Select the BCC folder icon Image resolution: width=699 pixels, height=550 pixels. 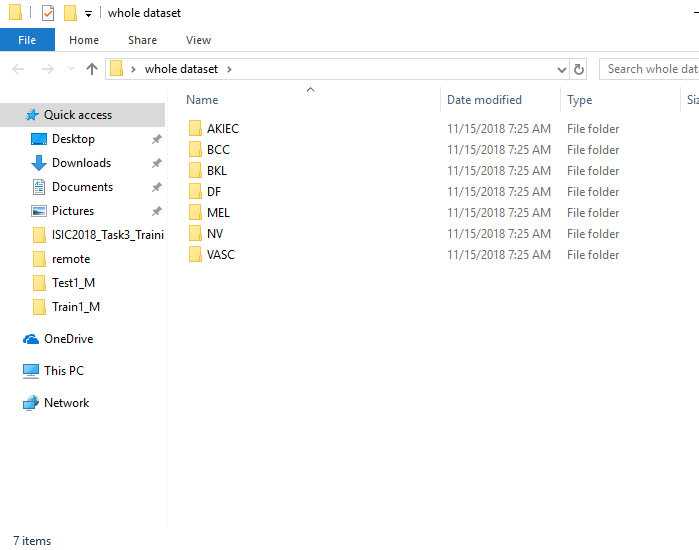point(195,149)
